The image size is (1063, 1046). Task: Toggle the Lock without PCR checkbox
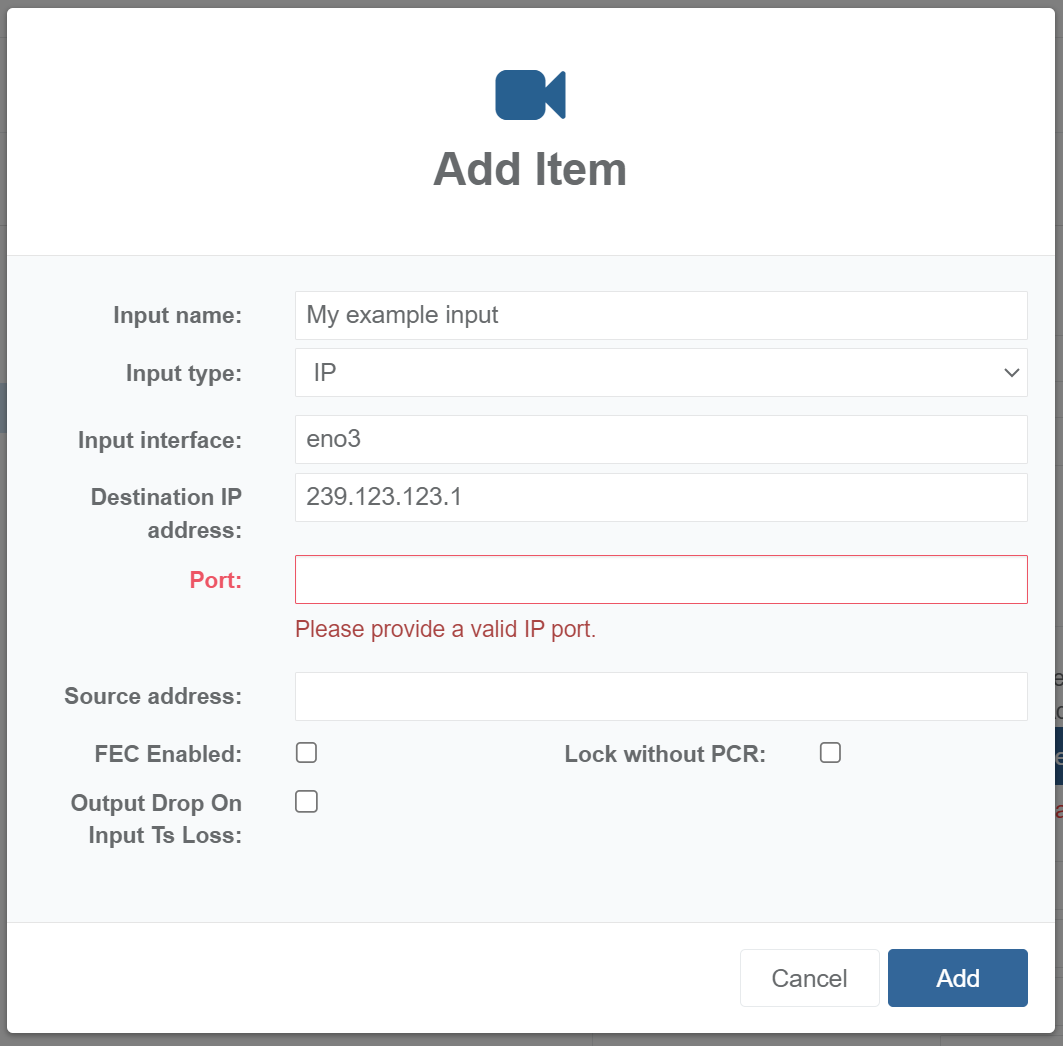830,753
